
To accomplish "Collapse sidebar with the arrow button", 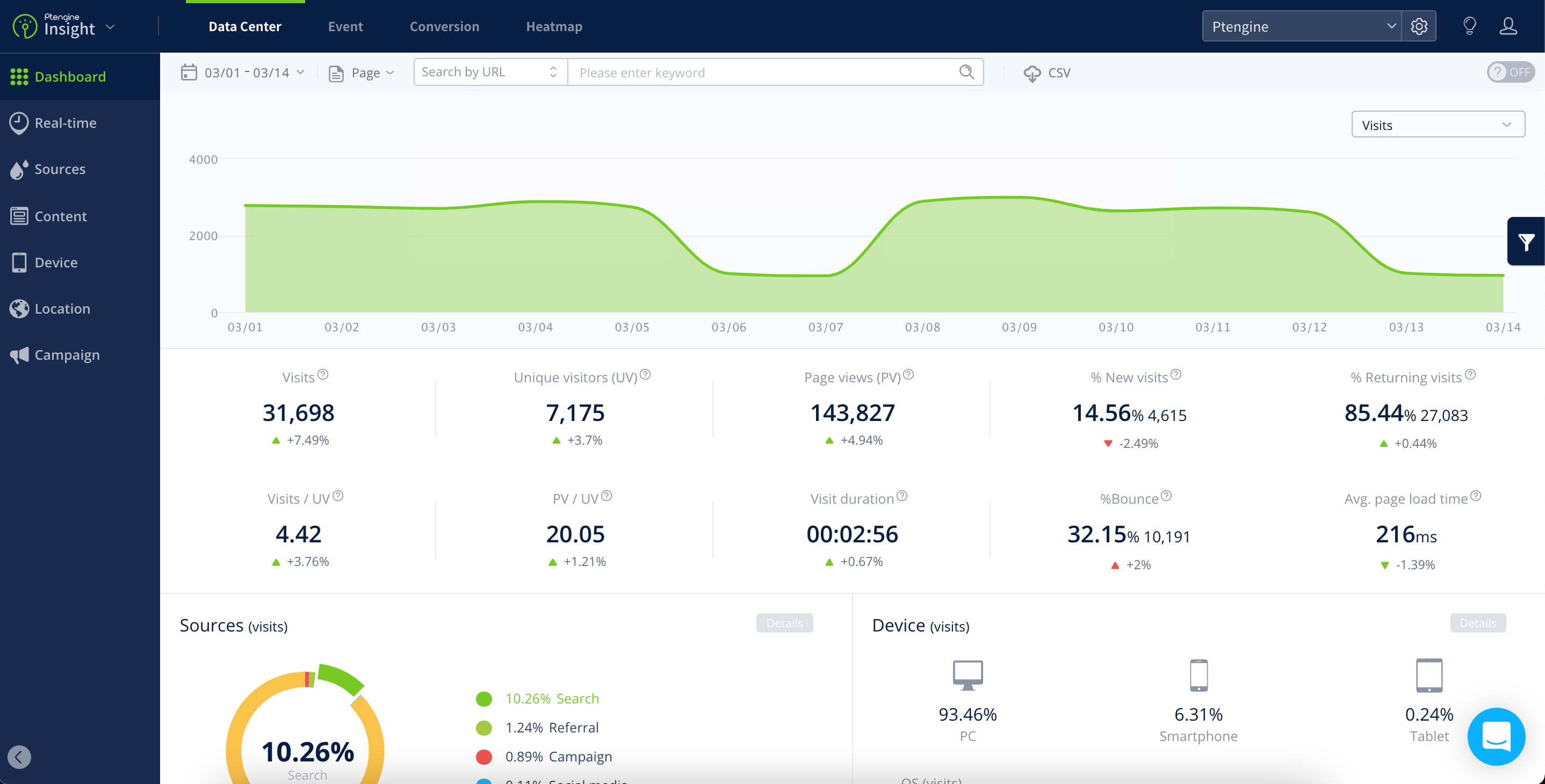I will pos(19,757).
